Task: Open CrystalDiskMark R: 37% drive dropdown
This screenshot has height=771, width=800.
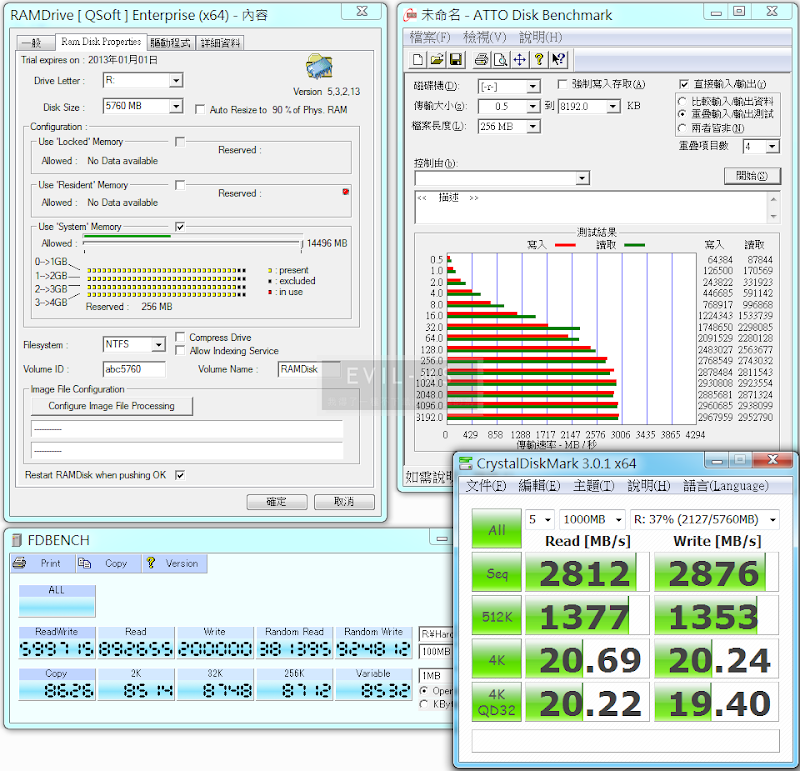Action: tap(773, 519)
